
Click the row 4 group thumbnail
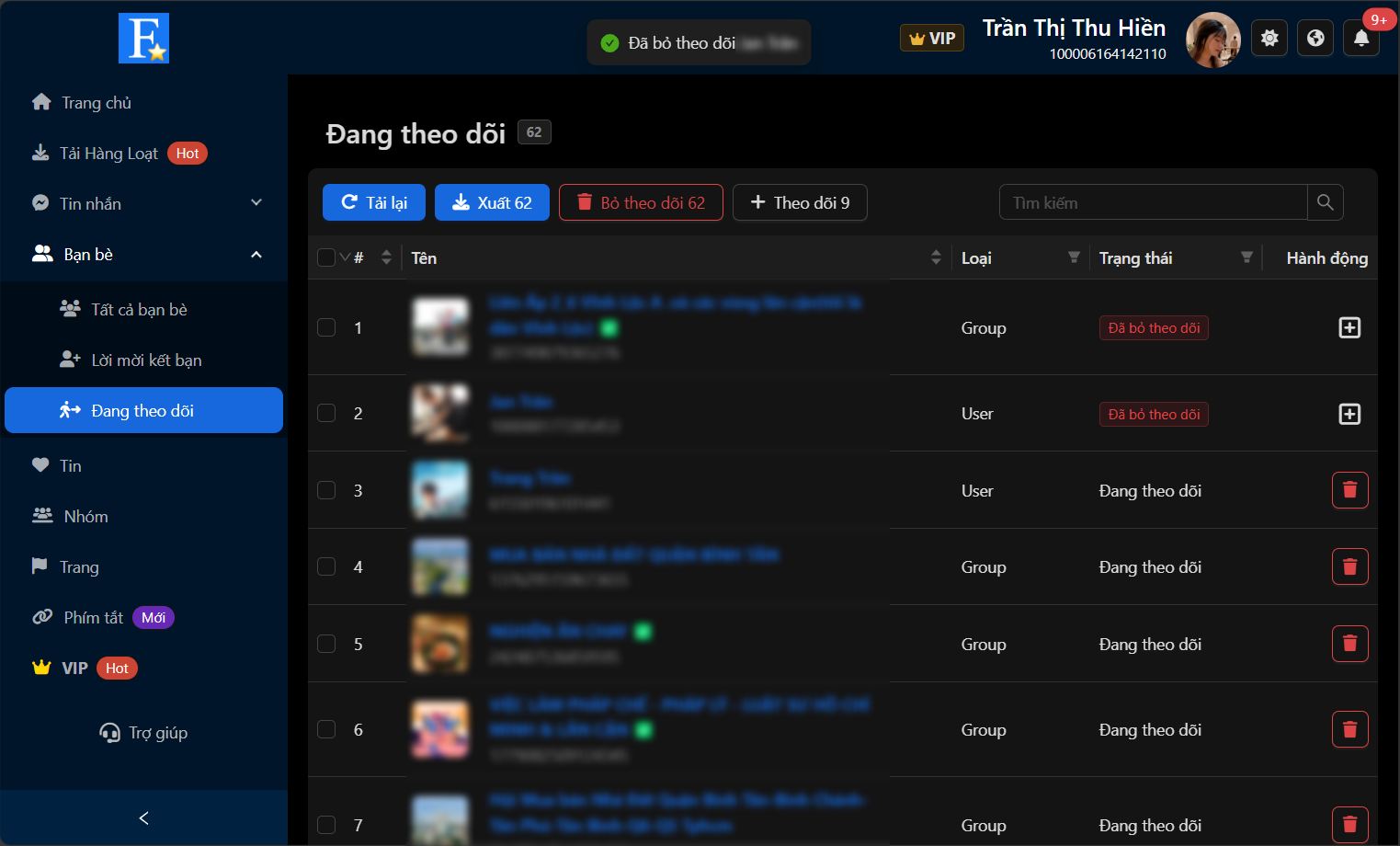(440, 566)
